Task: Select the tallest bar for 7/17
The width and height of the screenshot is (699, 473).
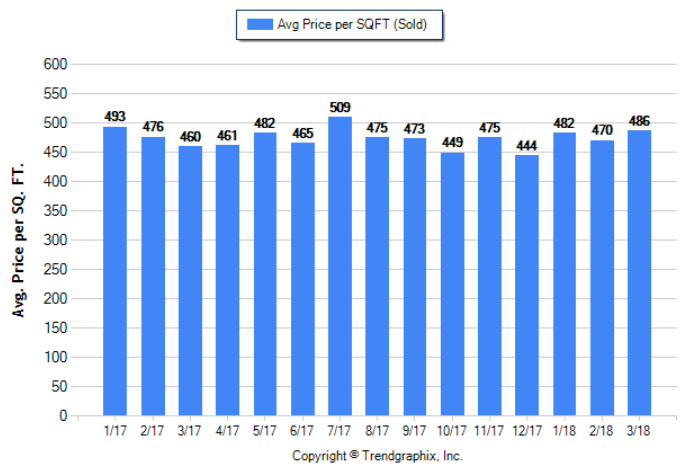Action: [x=340, y=265]
